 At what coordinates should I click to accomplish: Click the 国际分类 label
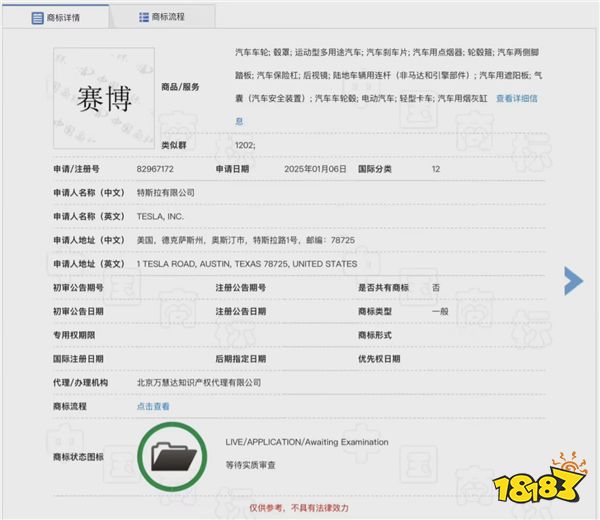[375, 169]
